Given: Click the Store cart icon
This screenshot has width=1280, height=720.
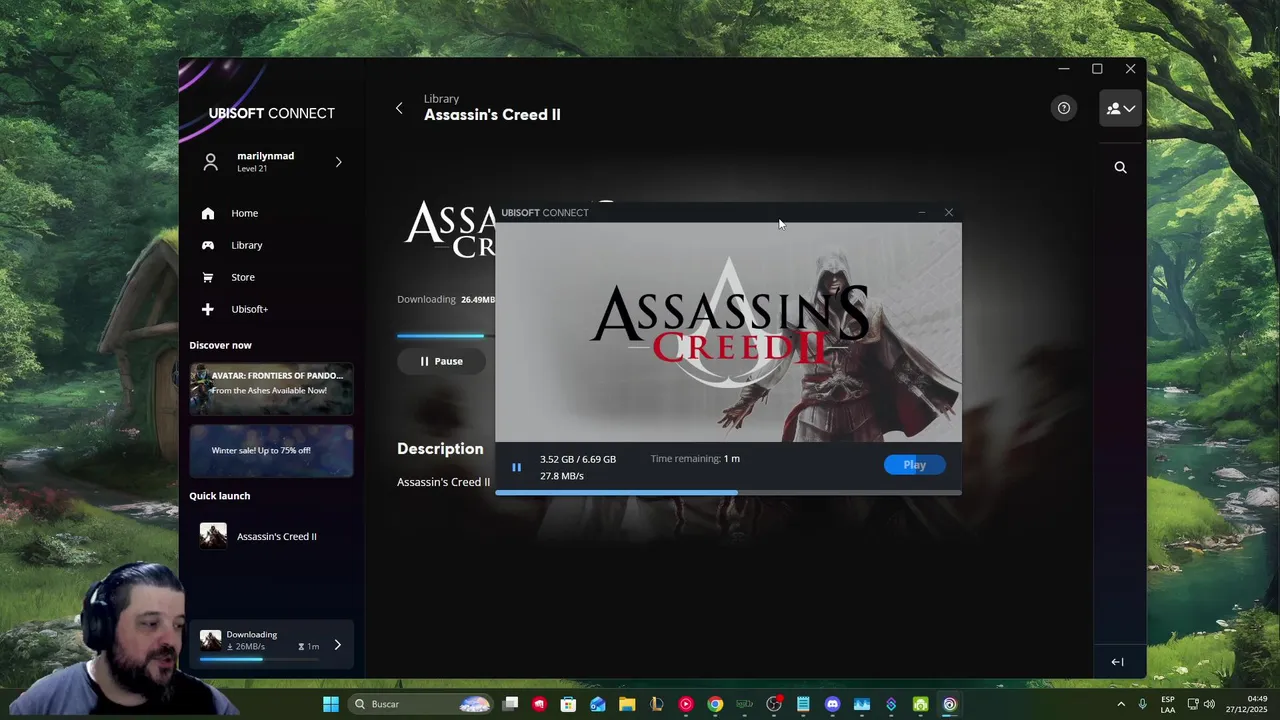Looking at the screenshot, I should click(208, 277).
